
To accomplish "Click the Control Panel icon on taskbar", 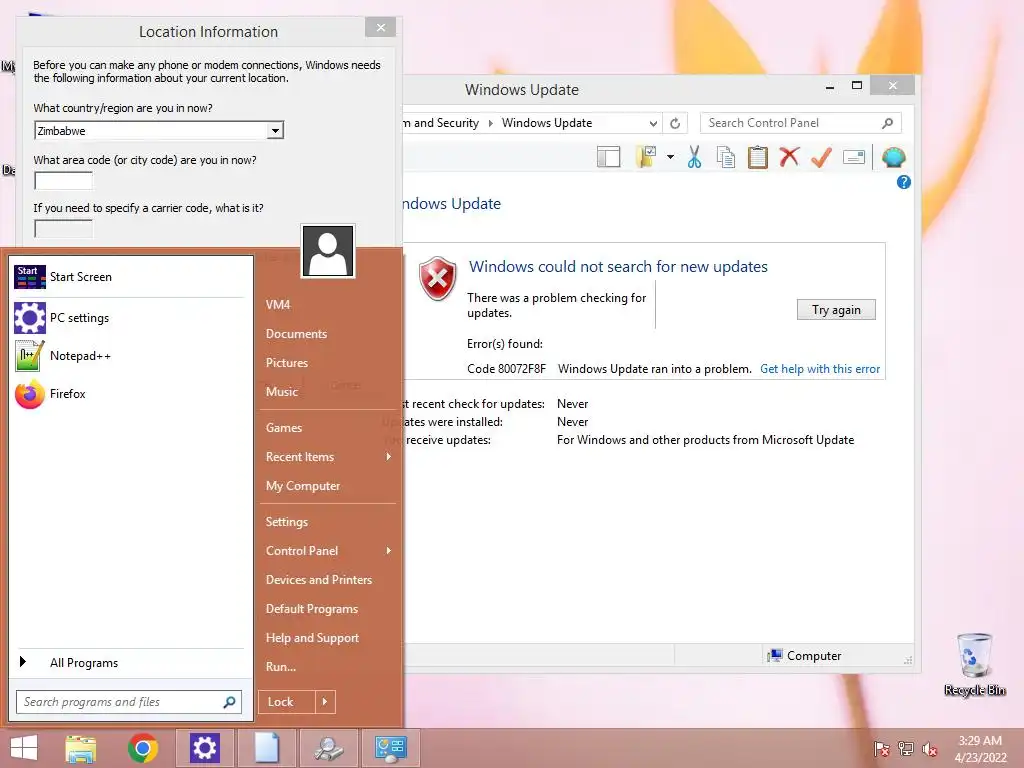I will coord(391,748).
